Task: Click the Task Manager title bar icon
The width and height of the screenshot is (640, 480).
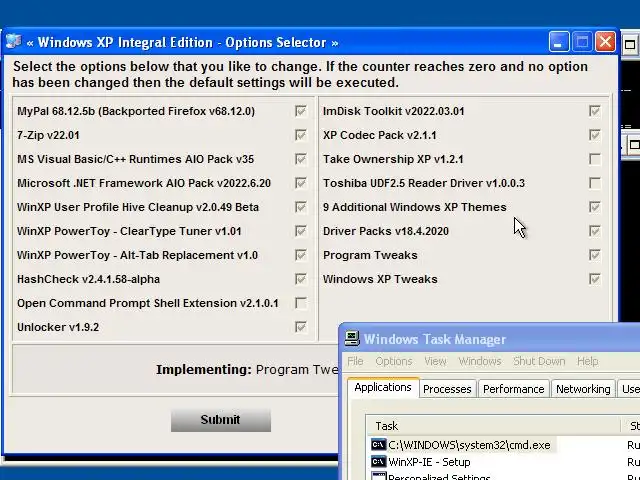Action: 352,338
